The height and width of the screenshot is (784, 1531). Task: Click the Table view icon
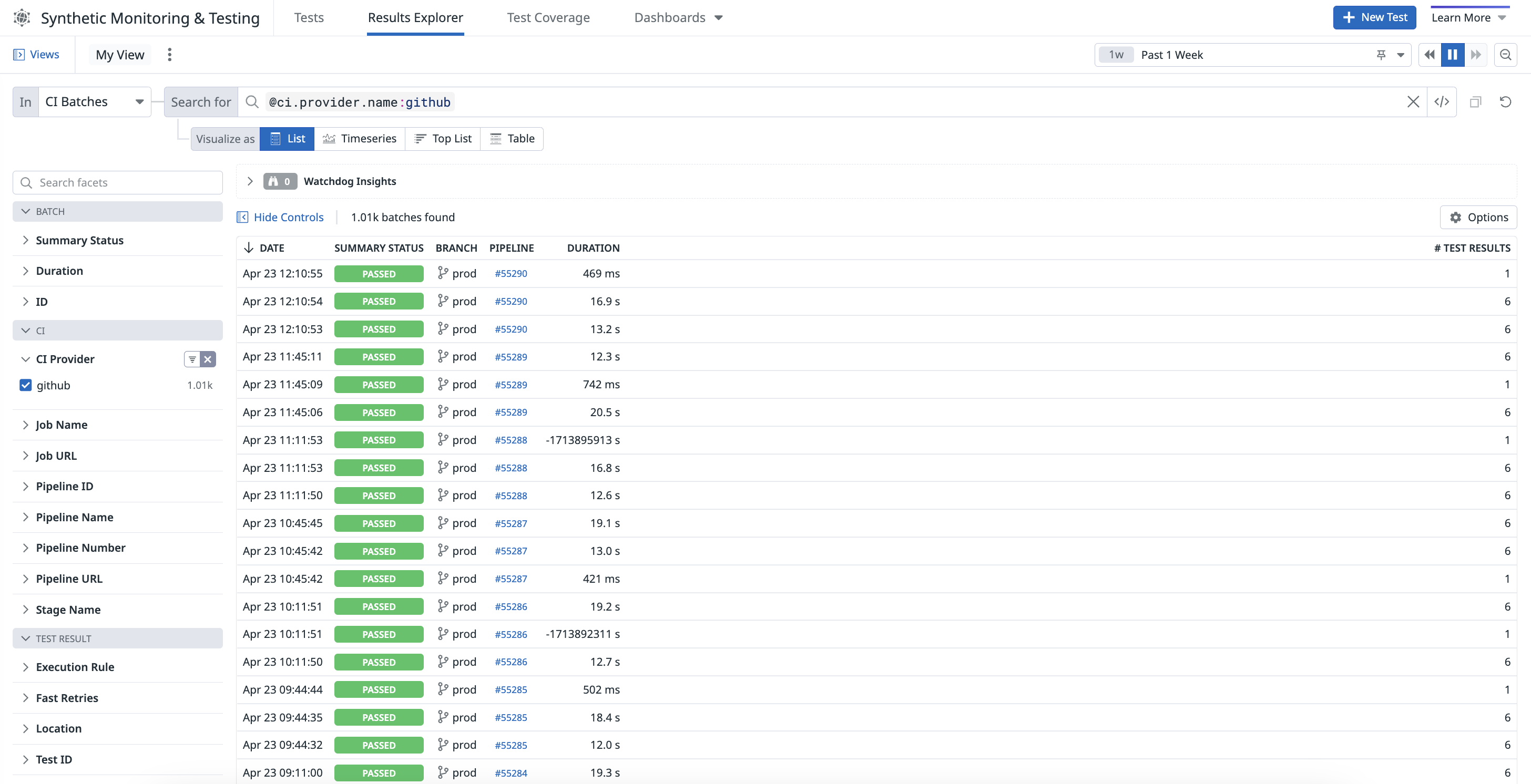(x=495, y=138)
